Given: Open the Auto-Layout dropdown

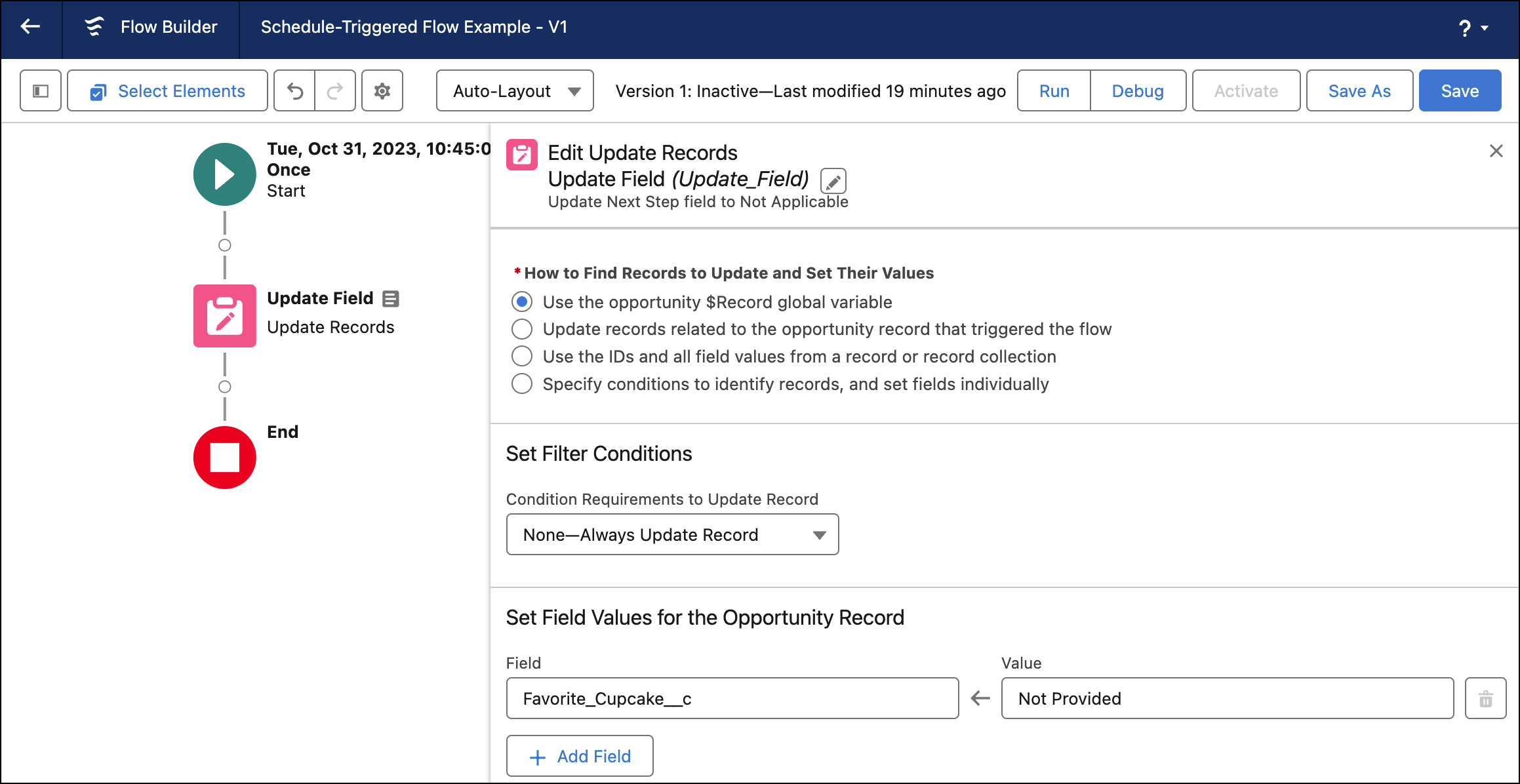Looking at the screenshot, I should click(x=515, y=90).
